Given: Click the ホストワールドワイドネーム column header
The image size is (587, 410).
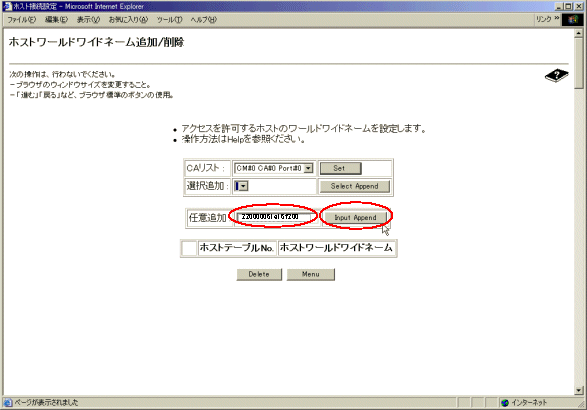Looking at the screenshot, I should (336, 248).
